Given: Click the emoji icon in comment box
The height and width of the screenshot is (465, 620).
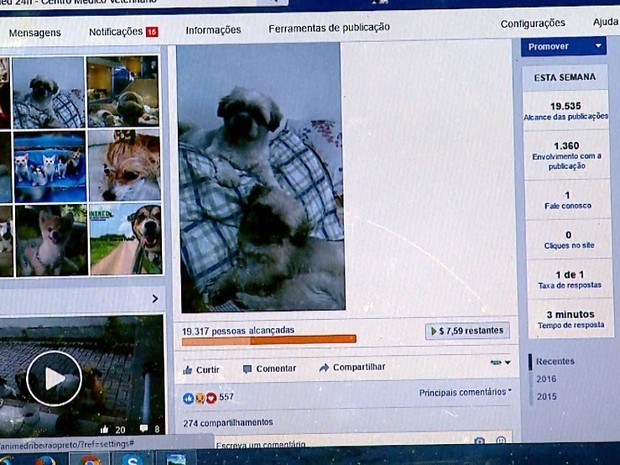Looking at the screenshot, I should pyautogui.click(x=501, y=441).
